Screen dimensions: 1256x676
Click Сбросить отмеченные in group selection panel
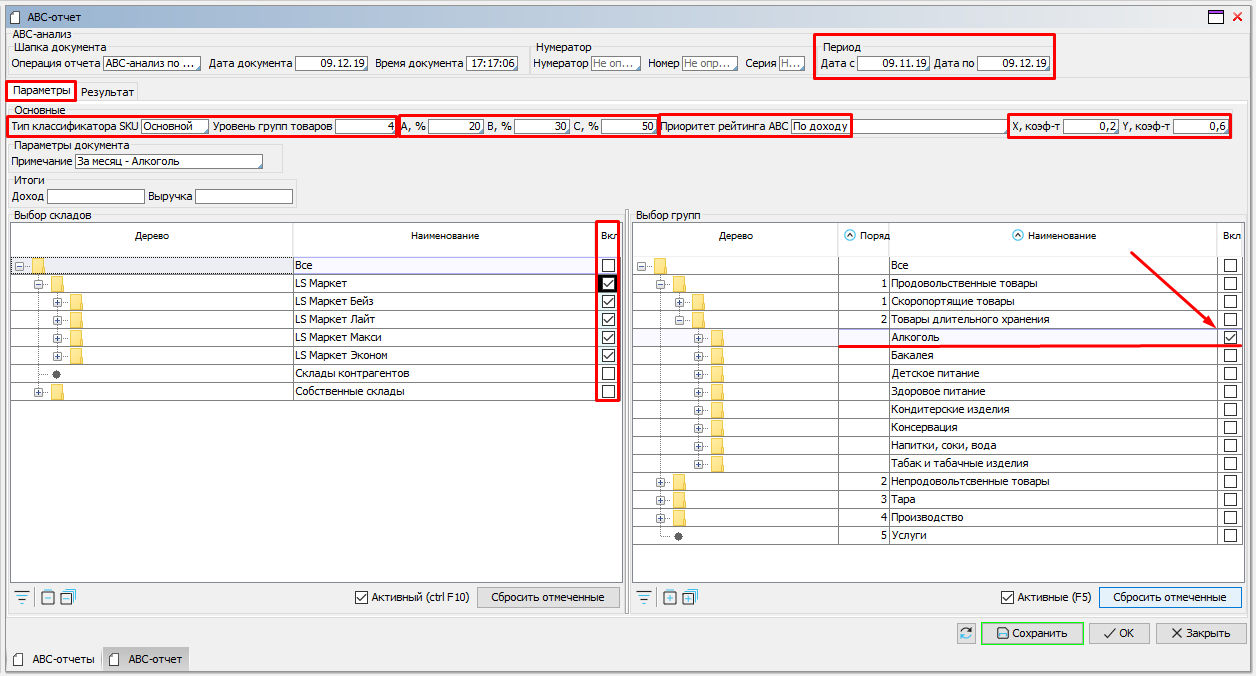coord(1169,598)
